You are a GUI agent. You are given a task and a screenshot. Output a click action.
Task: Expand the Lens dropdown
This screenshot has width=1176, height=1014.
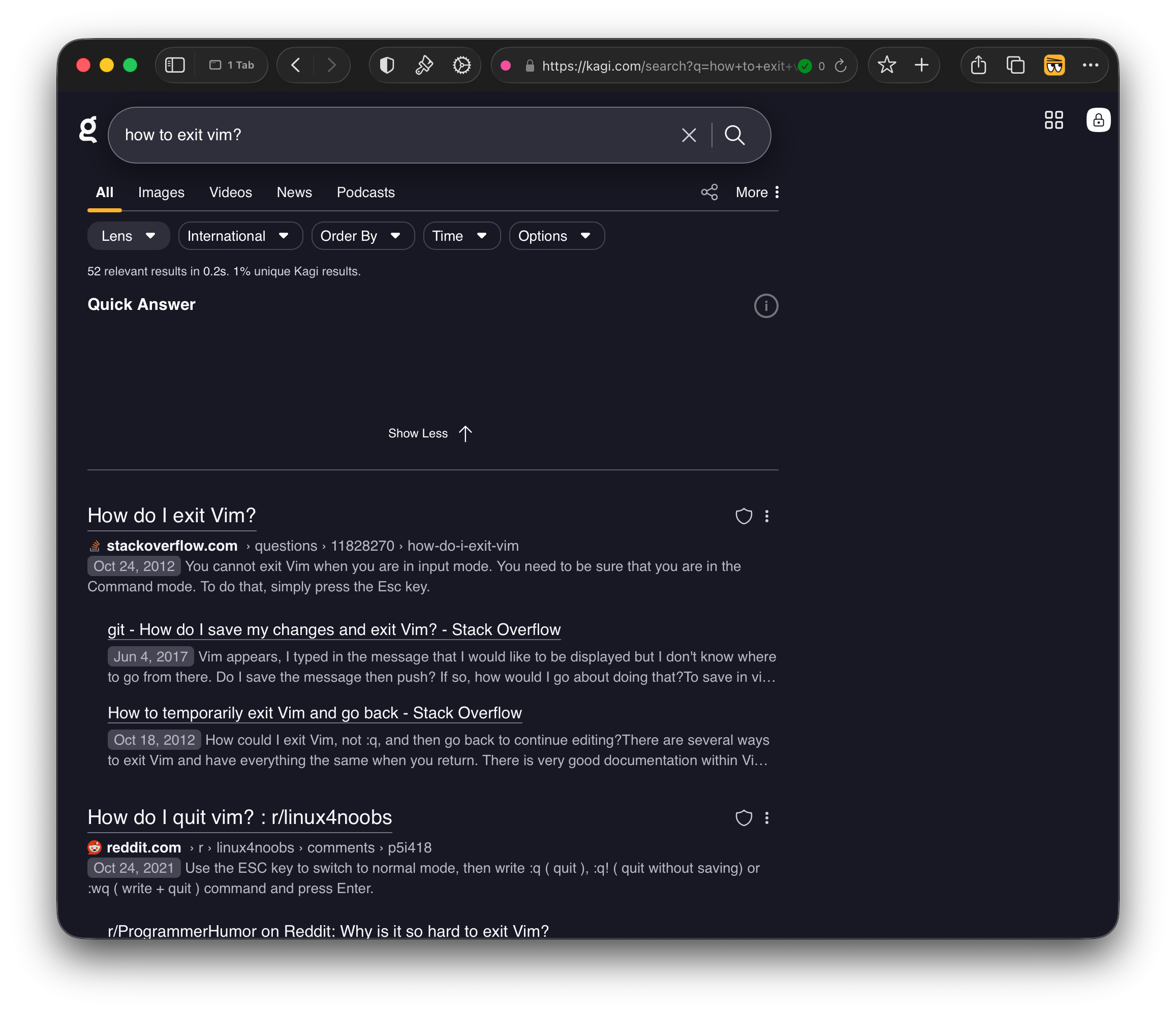tap(128, 236)
